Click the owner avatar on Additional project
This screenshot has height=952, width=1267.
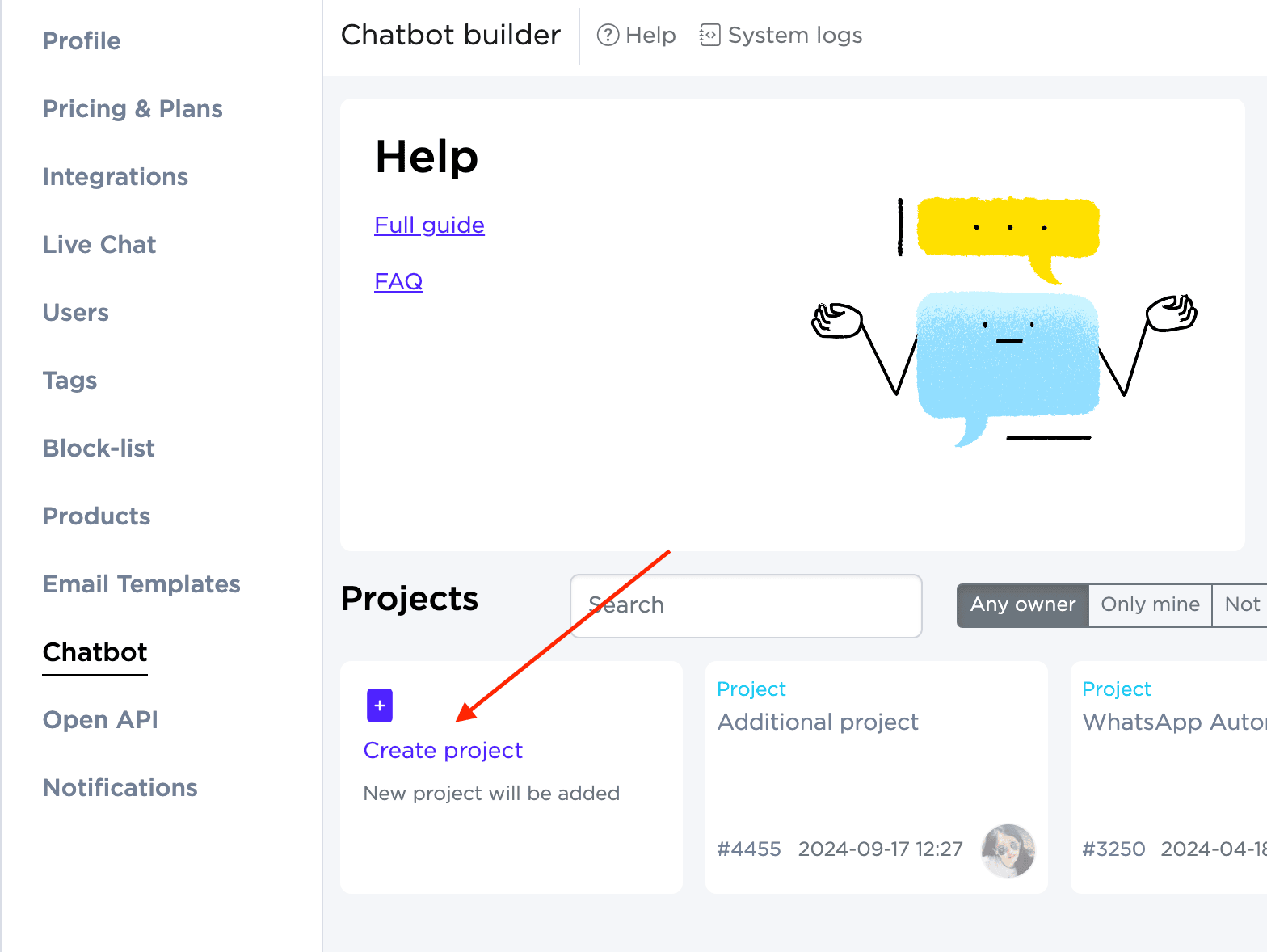pyautogui.click(x=1008, y=850)
